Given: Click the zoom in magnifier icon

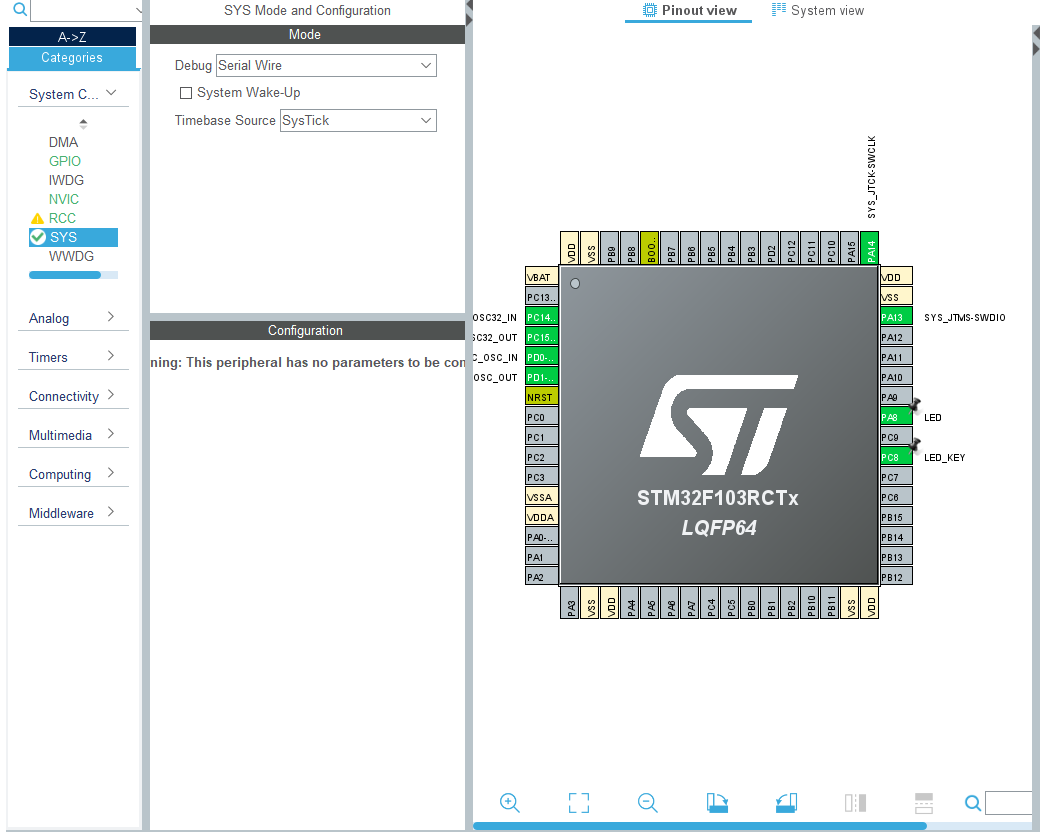Looking at the screenshot, I should 510,802.
